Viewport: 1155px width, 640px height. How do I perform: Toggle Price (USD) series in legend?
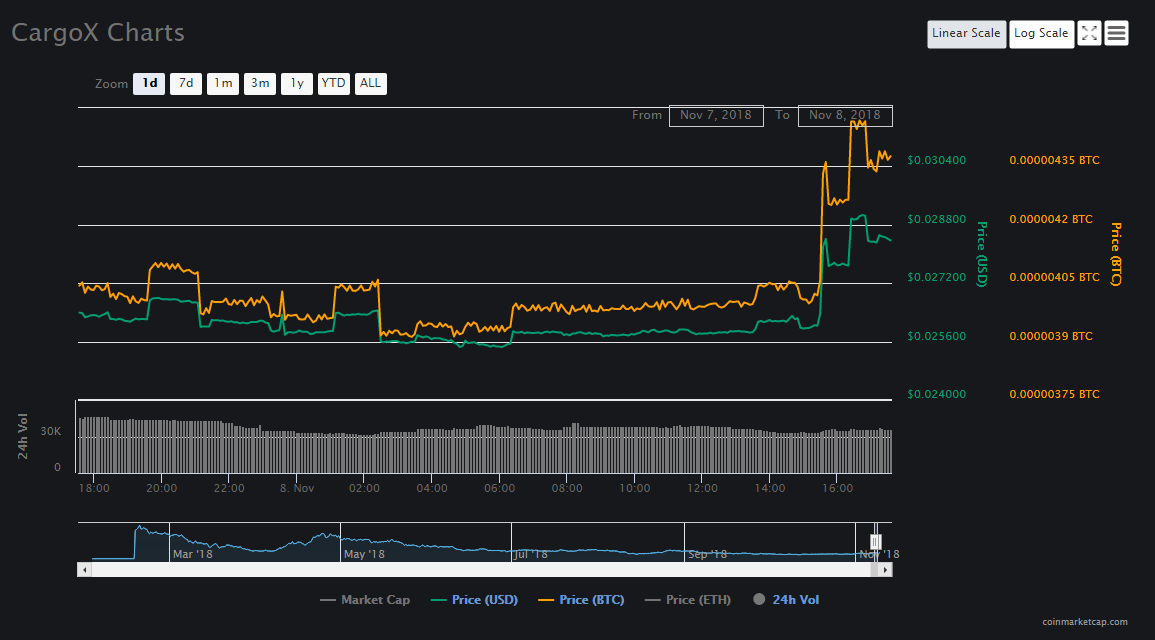coord(474,600)
